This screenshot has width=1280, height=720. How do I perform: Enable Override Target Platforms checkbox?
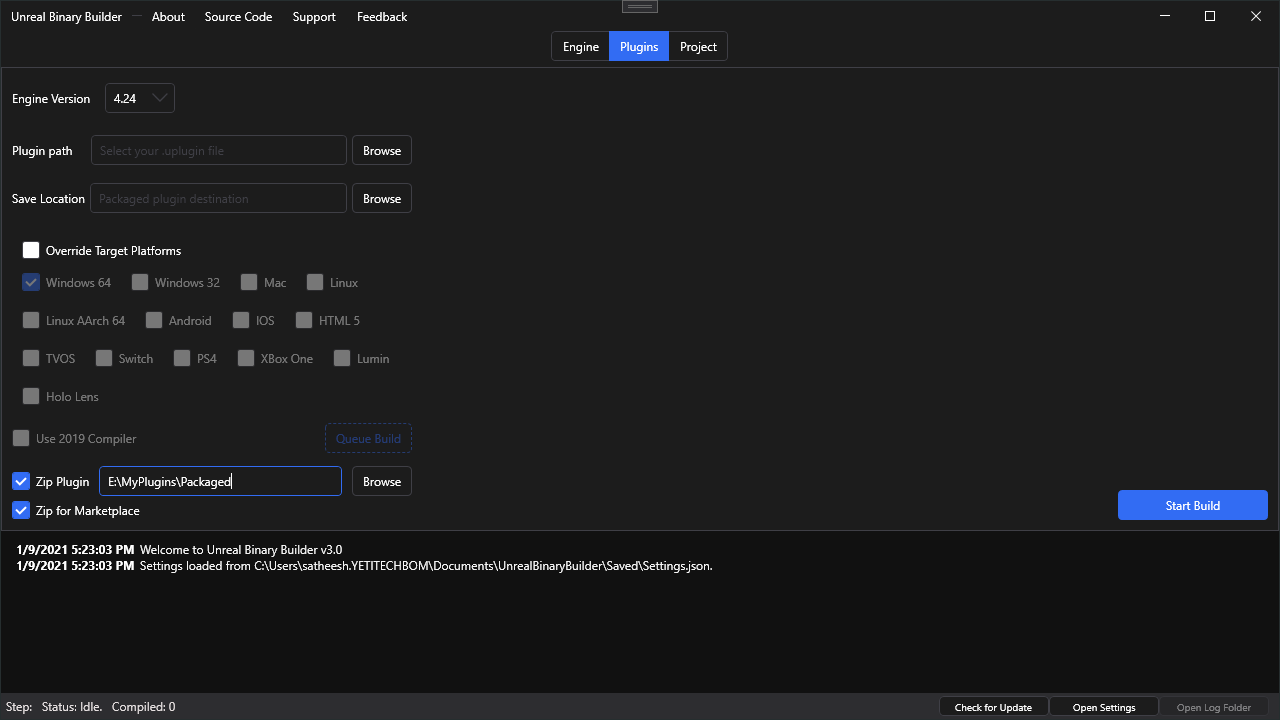pos(31,250)
